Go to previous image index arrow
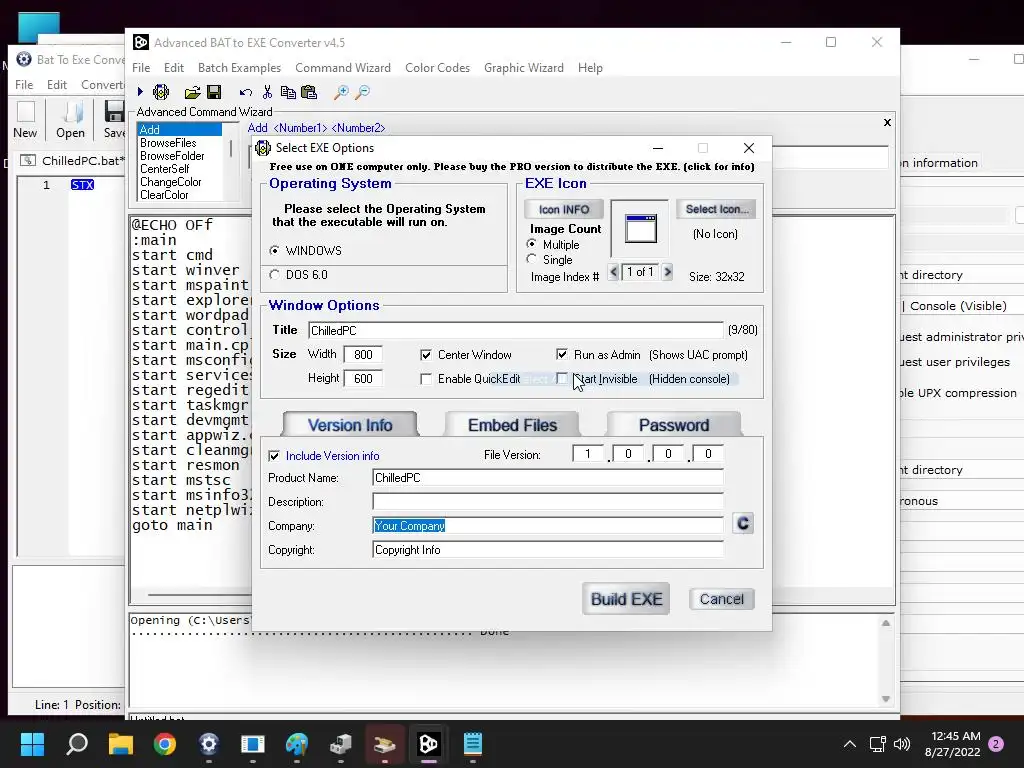 pos(613,272)
